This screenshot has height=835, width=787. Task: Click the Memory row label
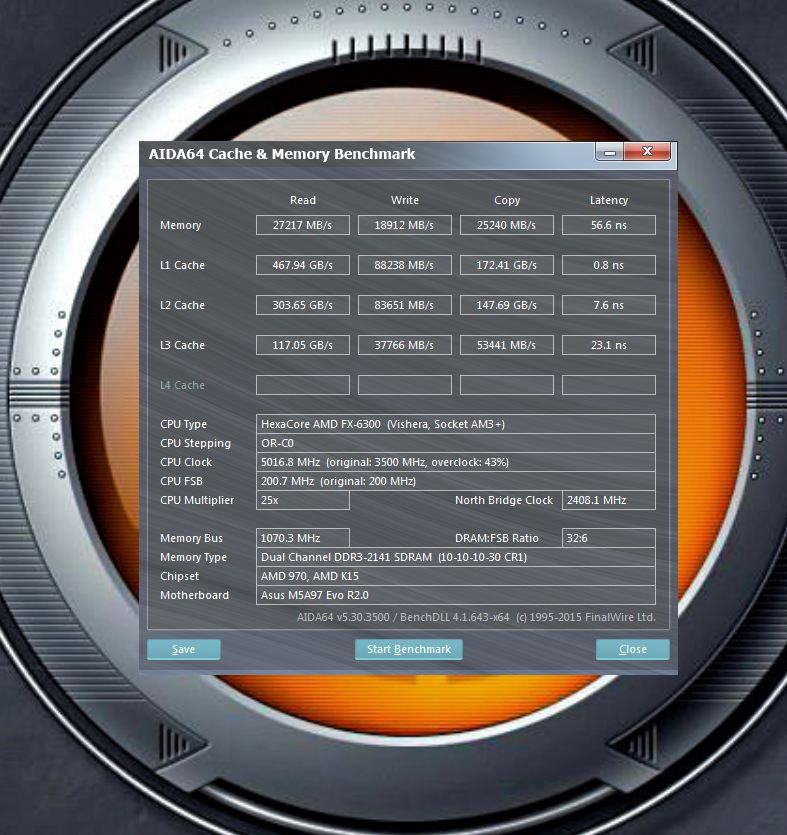pyautogui.click(x=181, y=225)
